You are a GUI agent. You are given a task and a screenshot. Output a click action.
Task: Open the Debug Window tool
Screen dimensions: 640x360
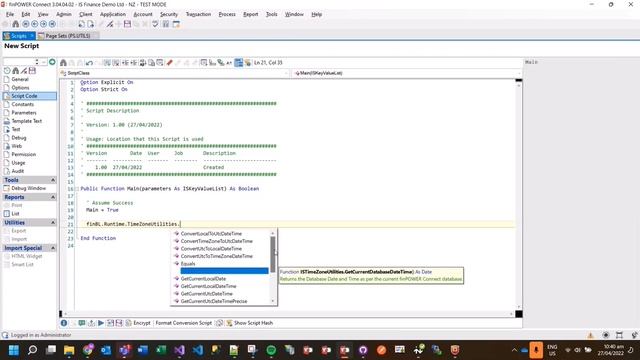(x=28, y=188)
